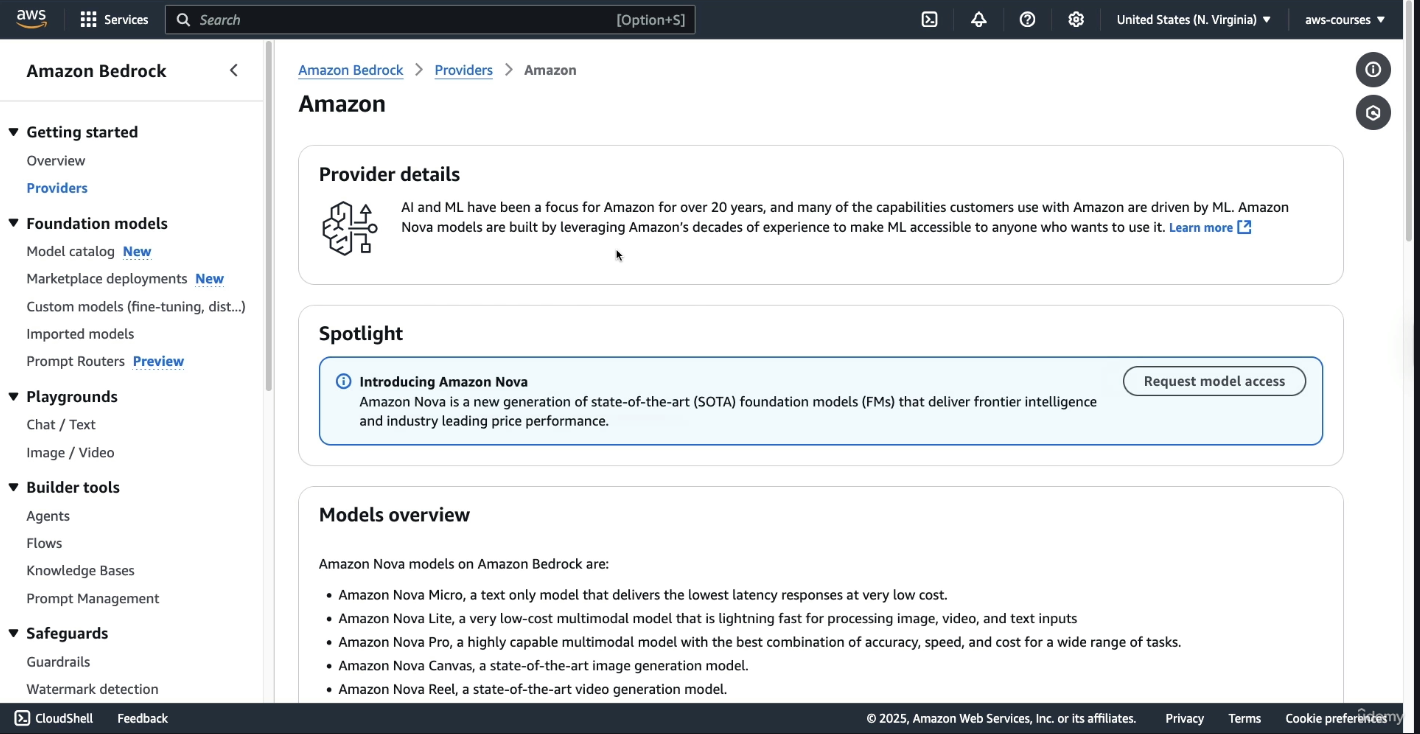The image size is (1420, 734).
Task: Click the Learn more link
Action: point(1200,227)
